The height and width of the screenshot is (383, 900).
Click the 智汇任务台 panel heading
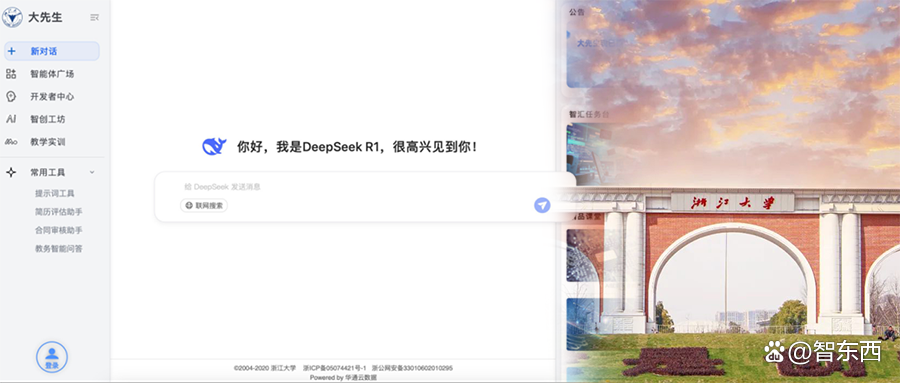point(588,114)
